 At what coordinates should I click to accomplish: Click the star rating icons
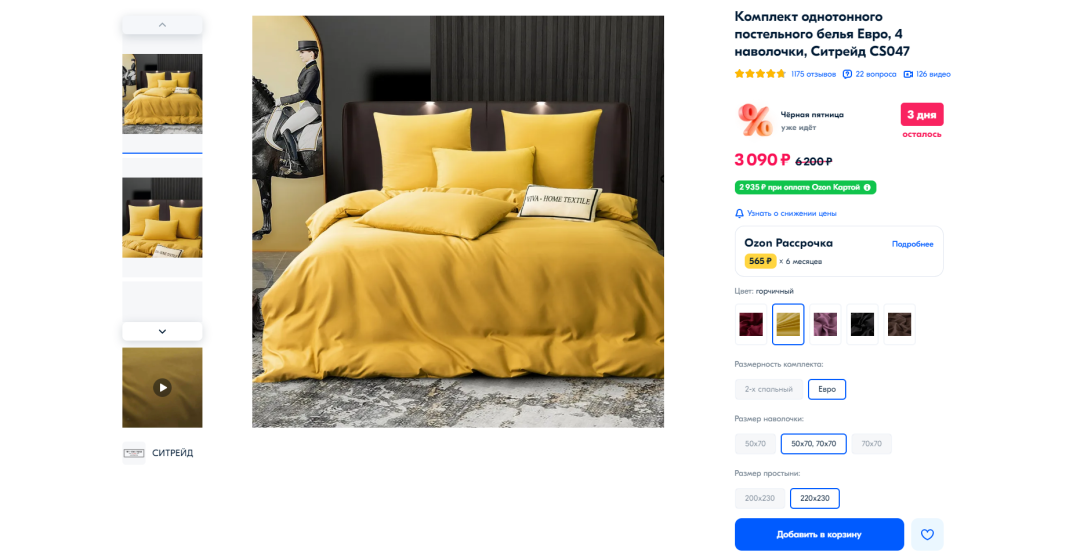[x=760, y=74]
